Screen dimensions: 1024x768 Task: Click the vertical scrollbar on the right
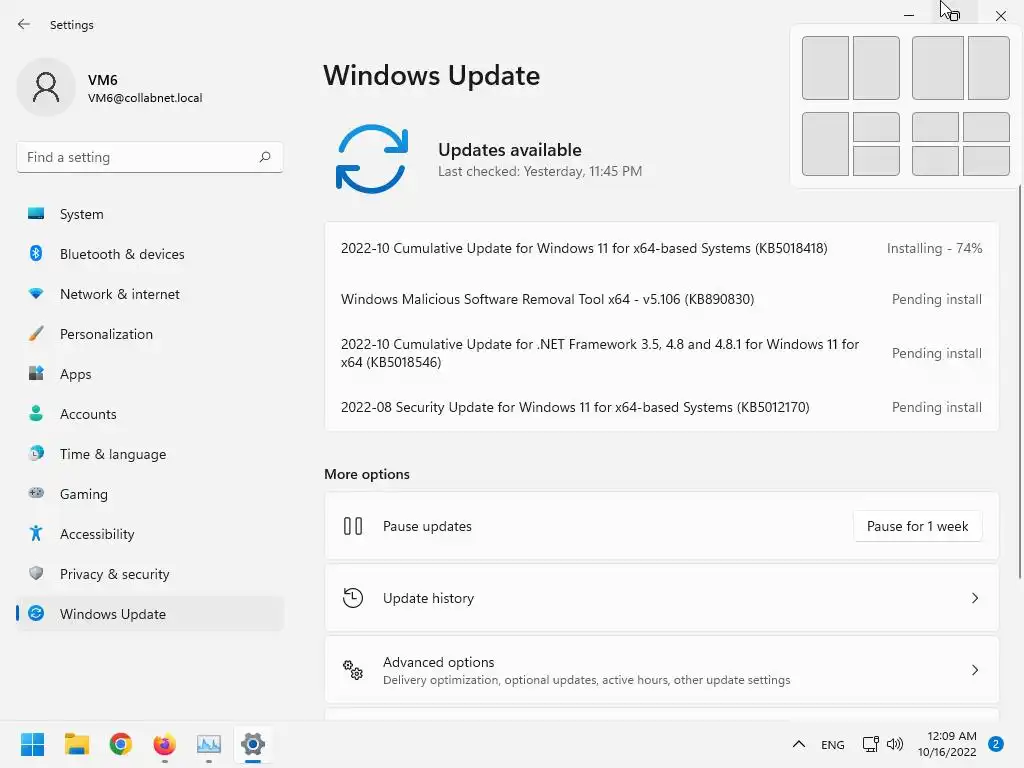click(x=1019, y=381)
